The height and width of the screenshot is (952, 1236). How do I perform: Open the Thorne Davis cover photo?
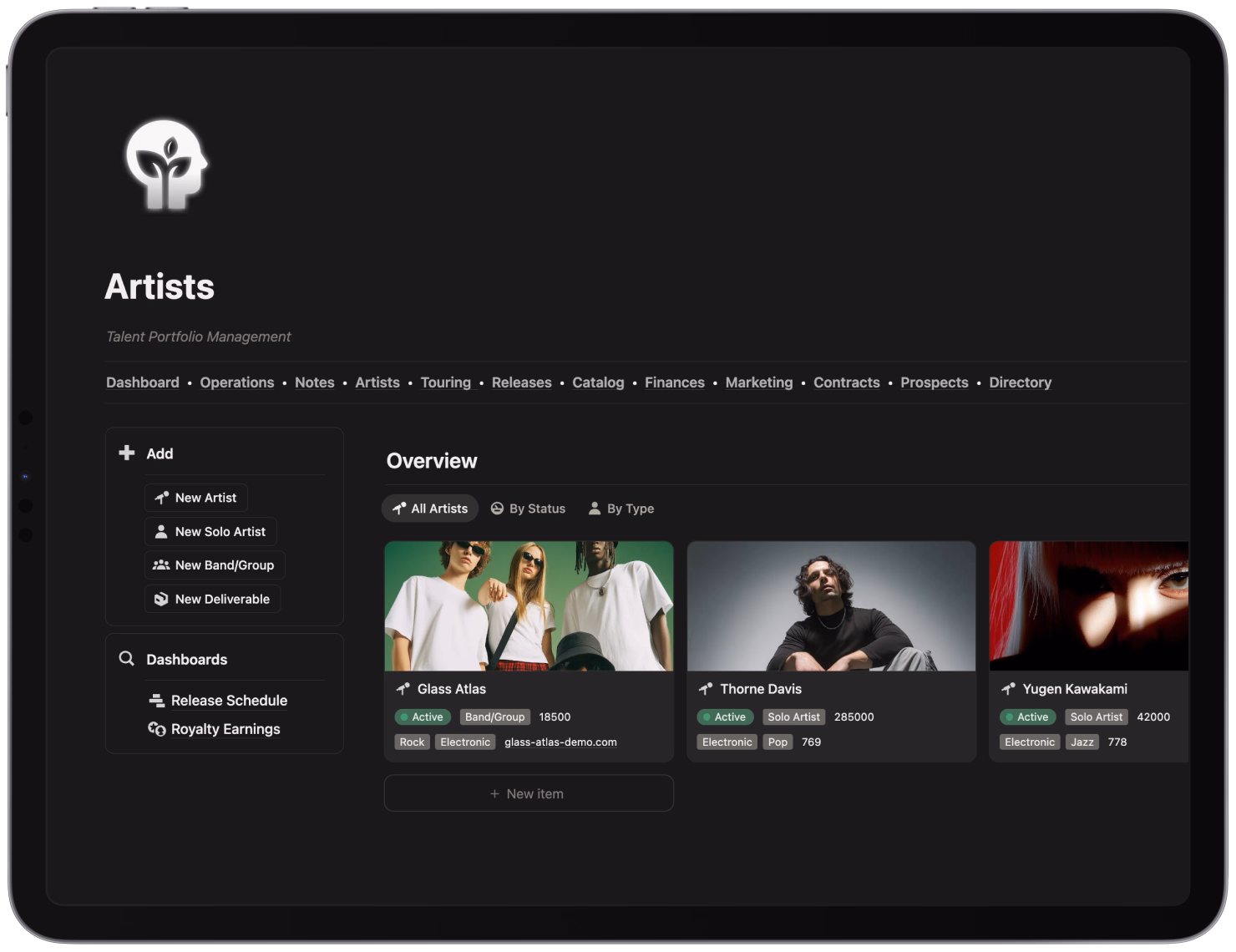point(831,606)
